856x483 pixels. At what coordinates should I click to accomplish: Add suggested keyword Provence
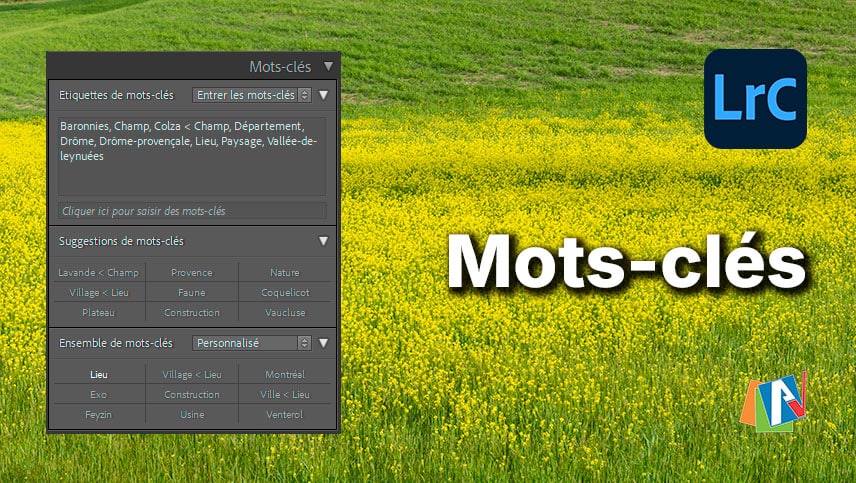(192, 272)
